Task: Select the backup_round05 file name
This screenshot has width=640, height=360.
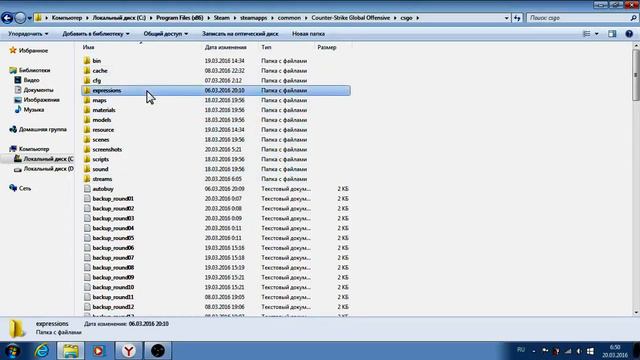Action: pyautogui.click(x=113, y=238)
